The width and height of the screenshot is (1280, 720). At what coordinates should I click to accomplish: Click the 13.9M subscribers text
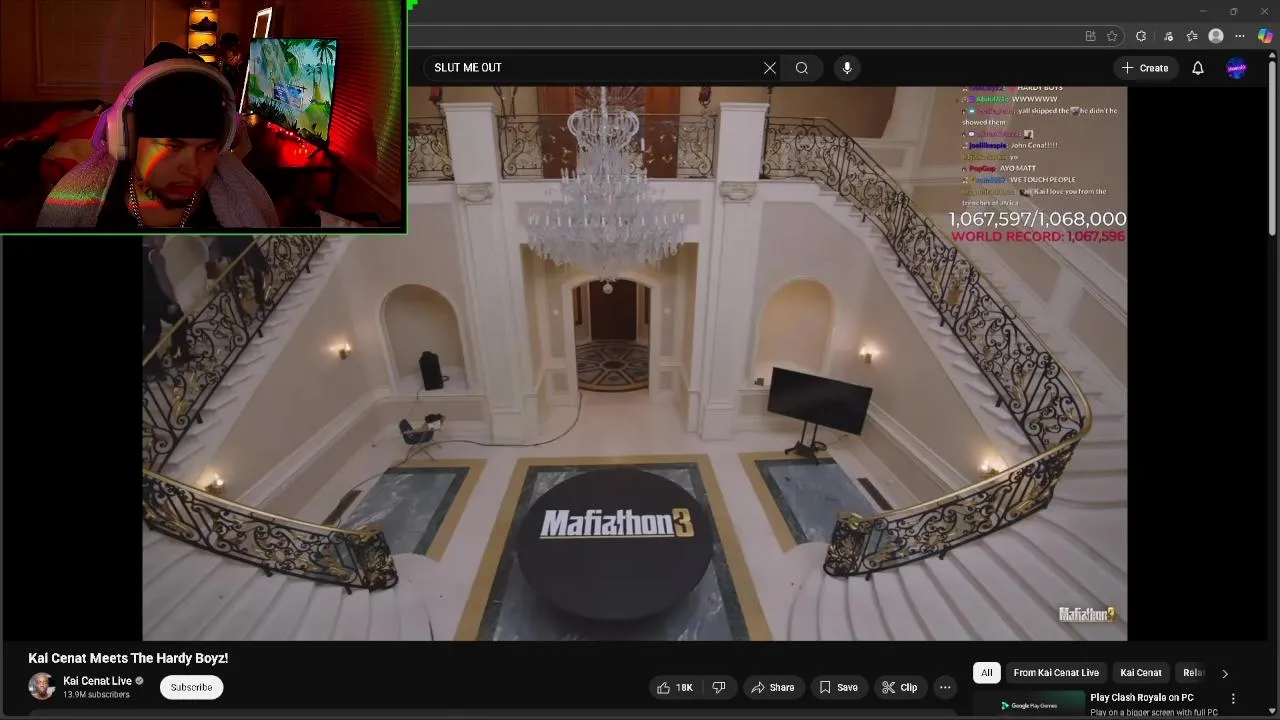coord(96,695)
